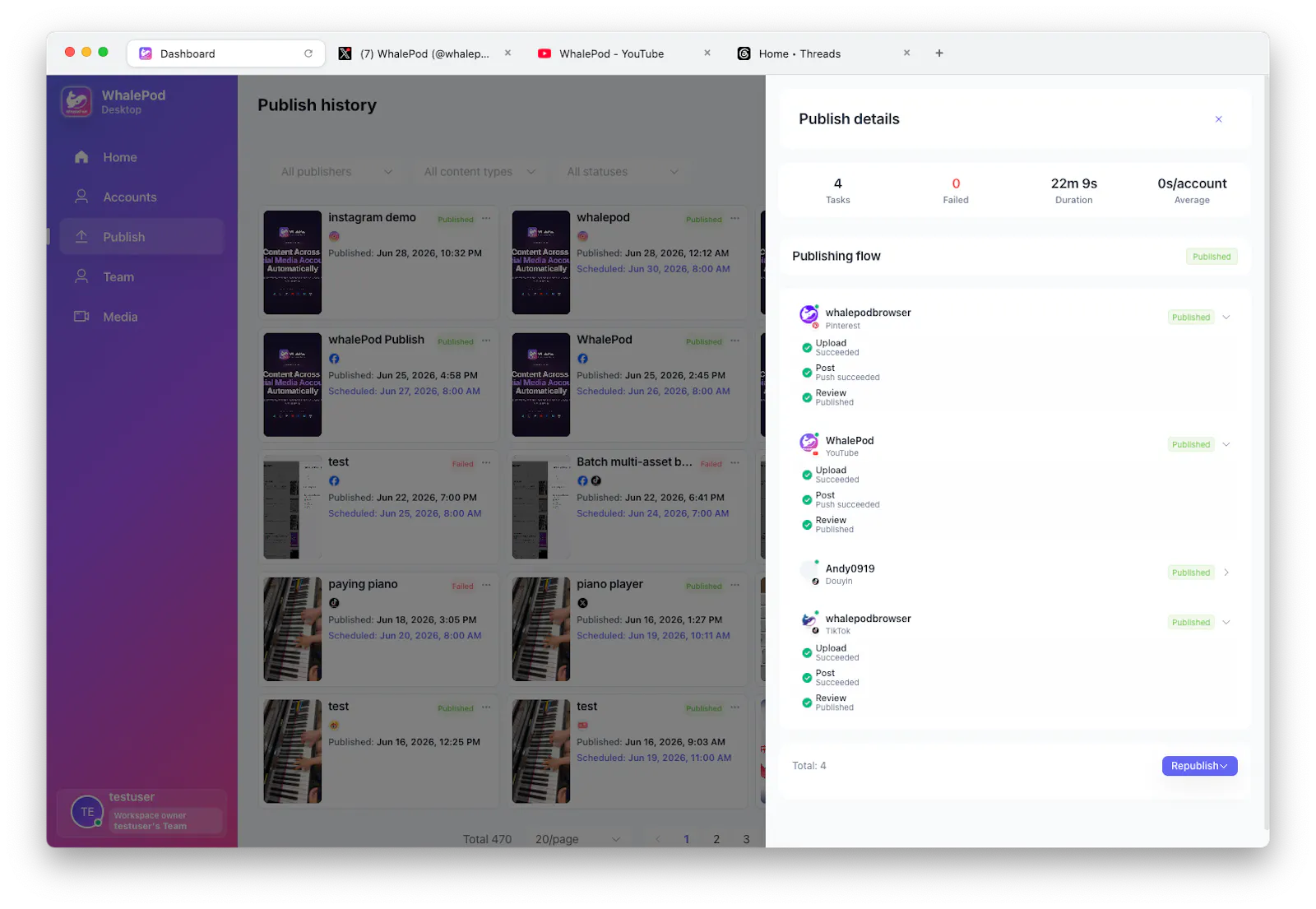This screenshot has height=909, width=1316.
Task: Click TikTok icon on paying piano card
Action: pos(334,603)
